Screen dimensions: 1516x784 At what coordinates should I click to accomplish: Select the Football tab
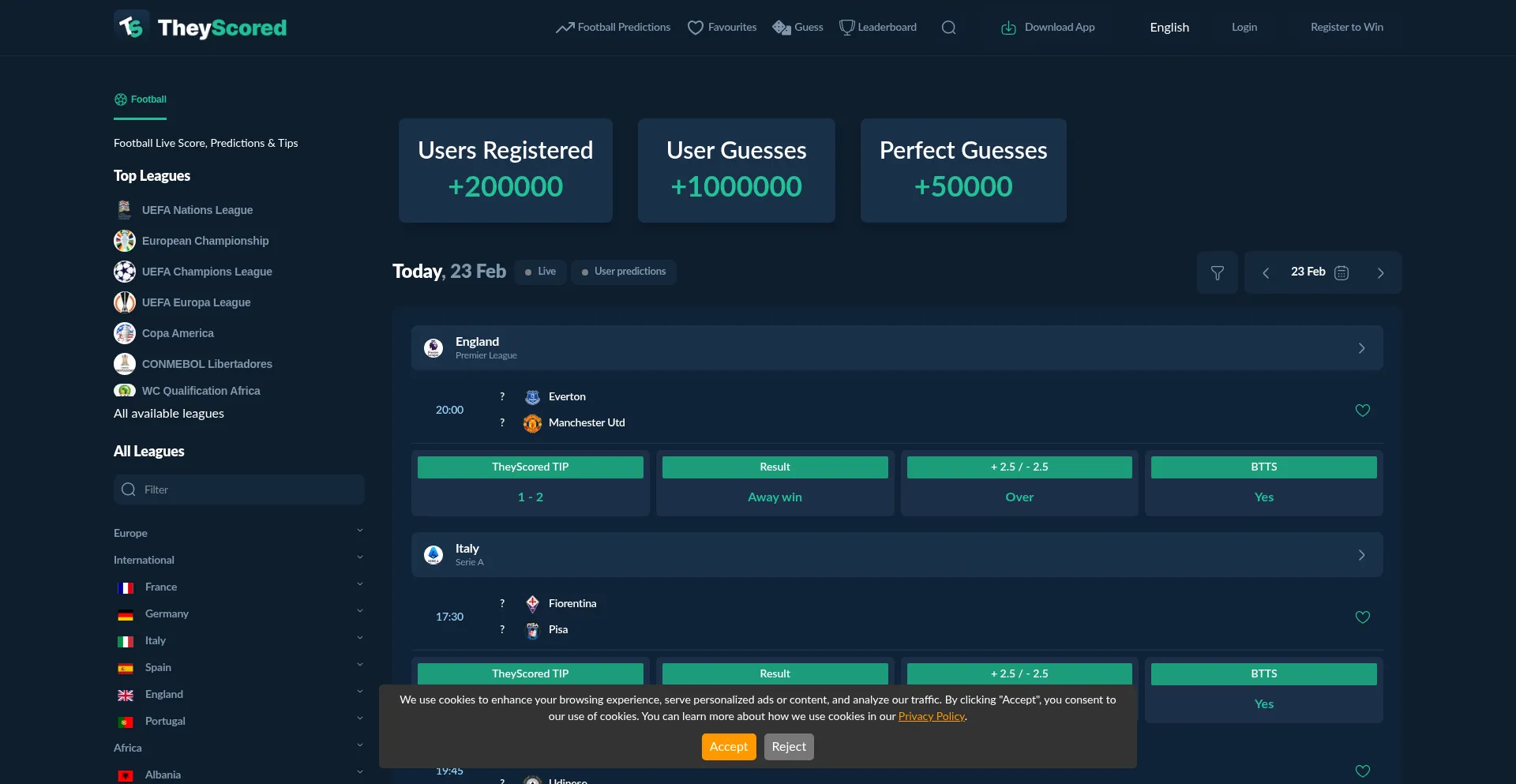[141, 99]
